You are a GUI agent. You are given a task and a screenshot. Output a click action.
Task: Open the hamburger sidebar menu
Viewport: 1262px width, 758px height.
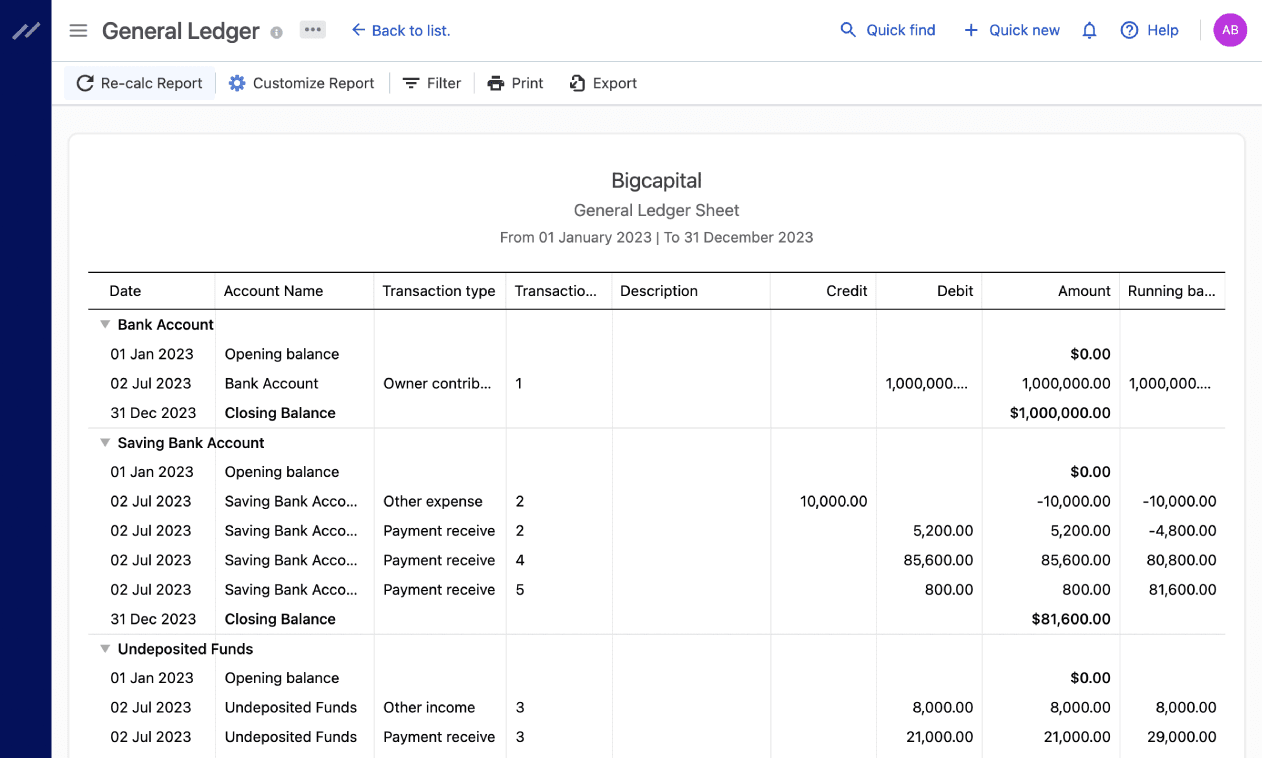click(78, 31)
